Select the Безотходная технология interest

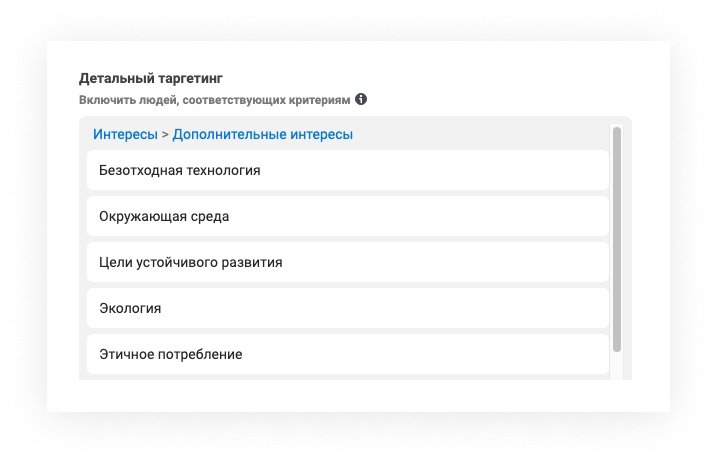(347, 170)
